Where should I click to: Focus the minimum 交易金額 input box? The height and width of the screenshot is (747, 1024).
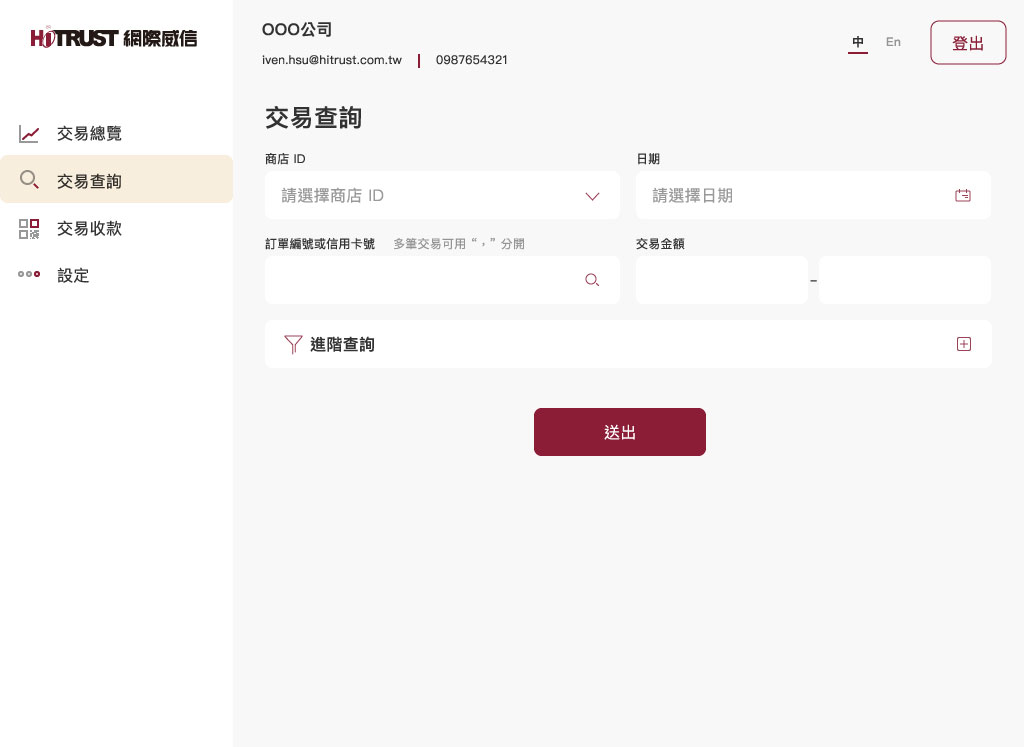(721, 280)
